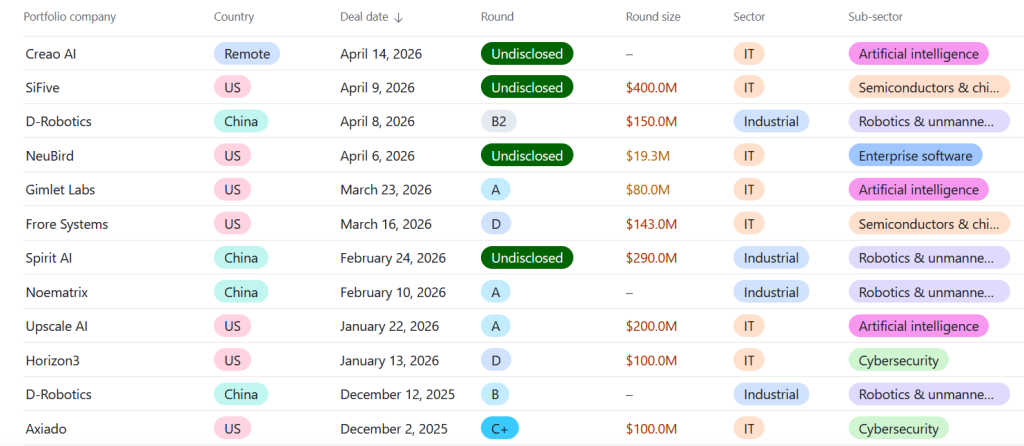Click the Remote country tag for Creao AI
This screenshot has width=1024, height=446.
[x=247, y=54]
